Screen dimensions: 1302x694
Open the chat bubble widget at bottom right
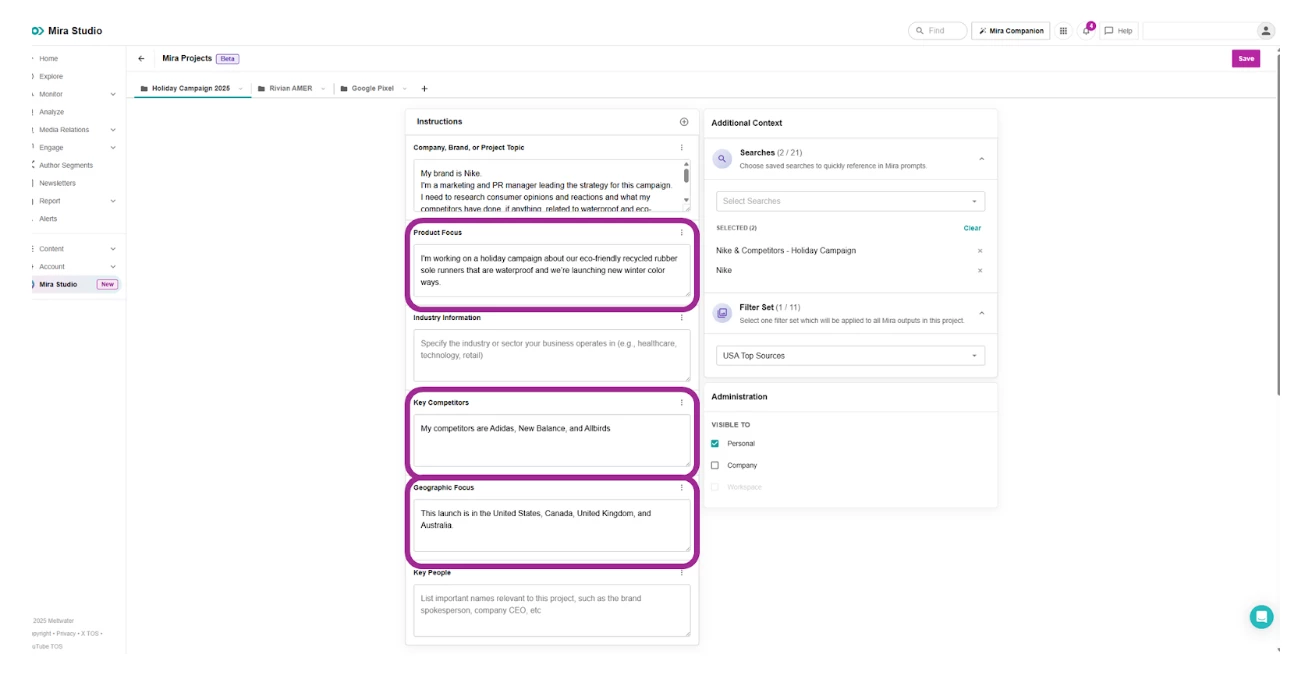pos(1261,617)
